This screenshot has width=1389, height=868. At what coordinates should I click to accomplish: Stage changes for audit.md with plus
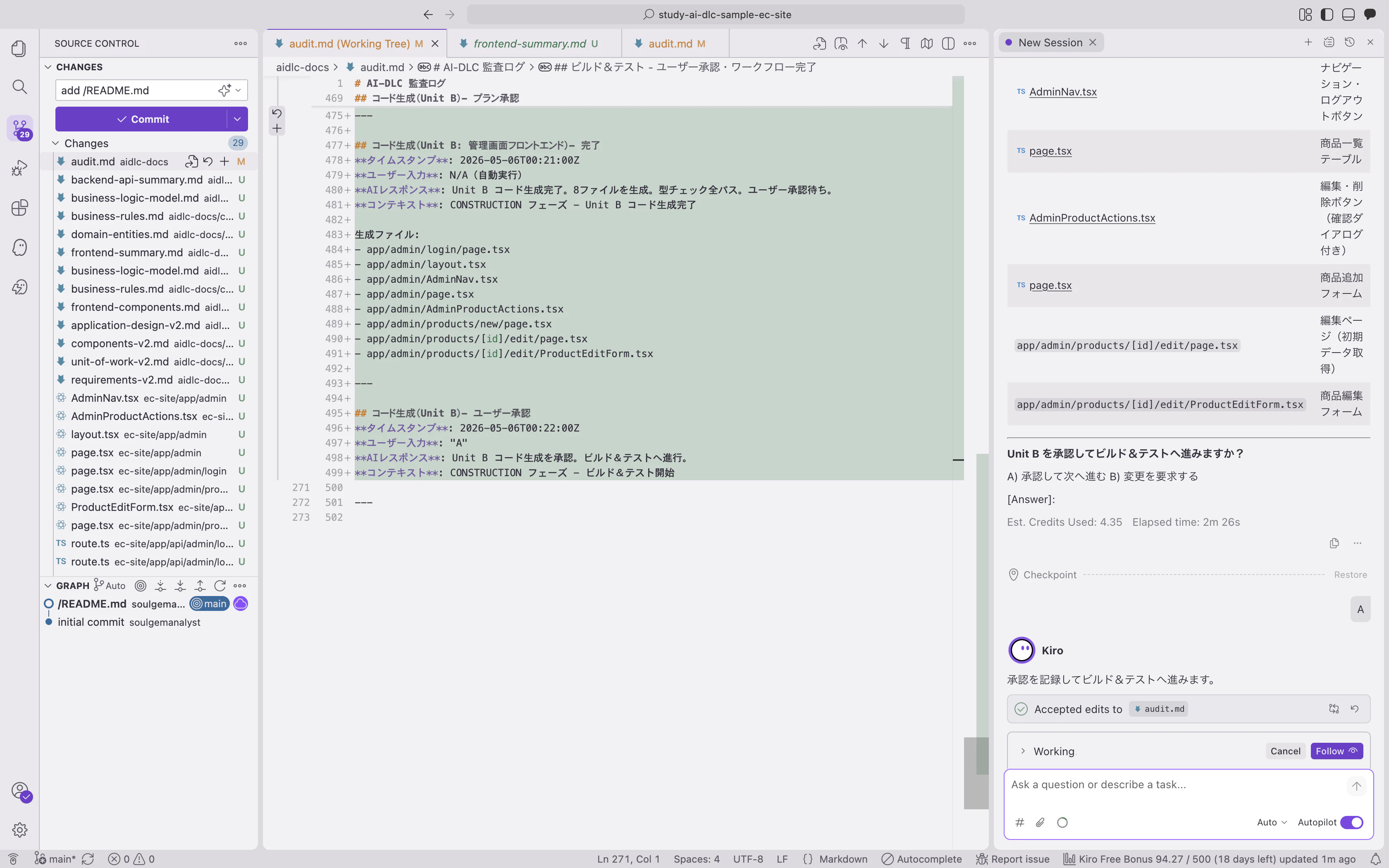pyautogui.click(x=224, y=162)
